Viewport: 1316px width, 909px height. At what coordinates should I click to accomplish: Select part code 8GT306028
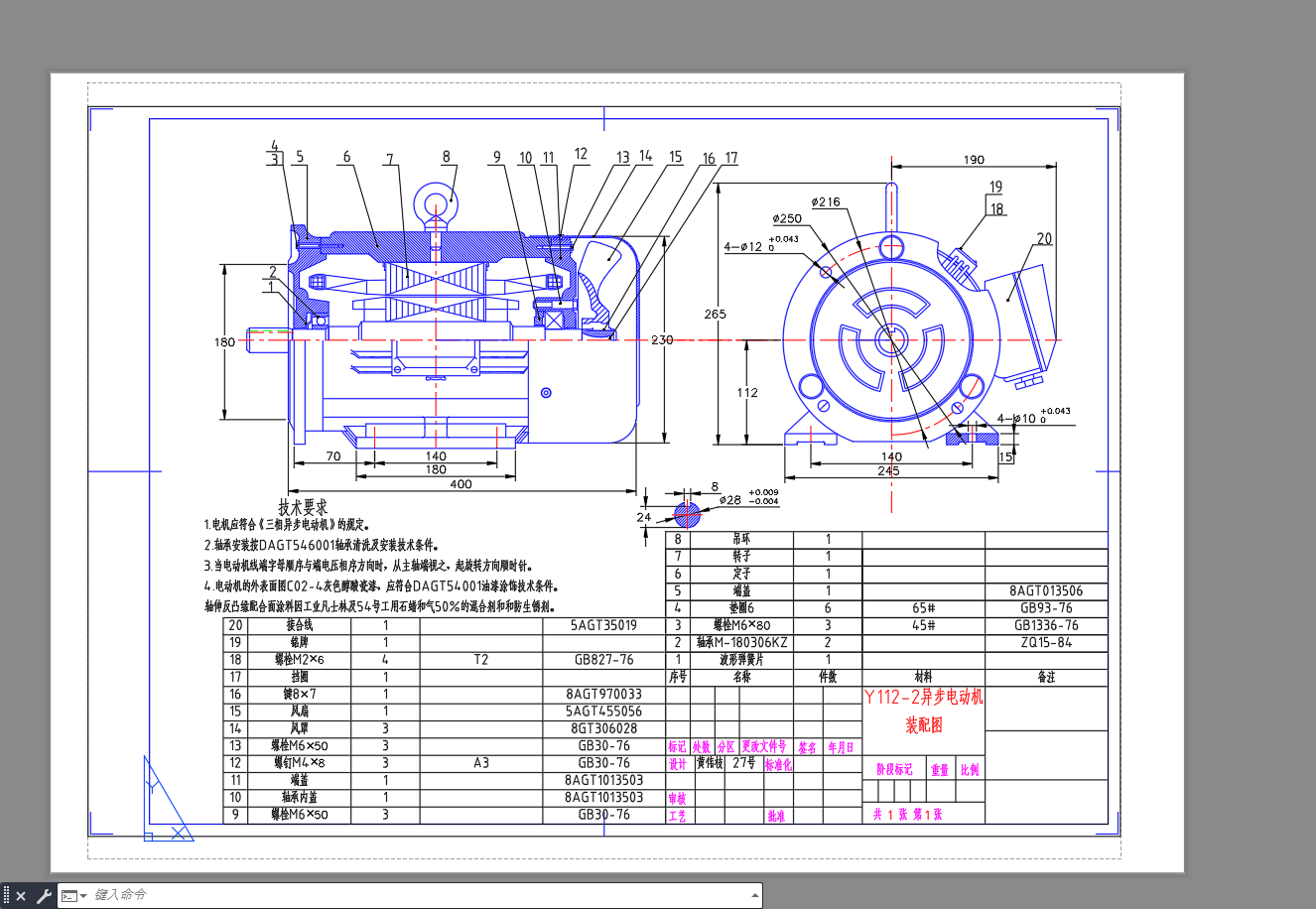pos(604,728)
